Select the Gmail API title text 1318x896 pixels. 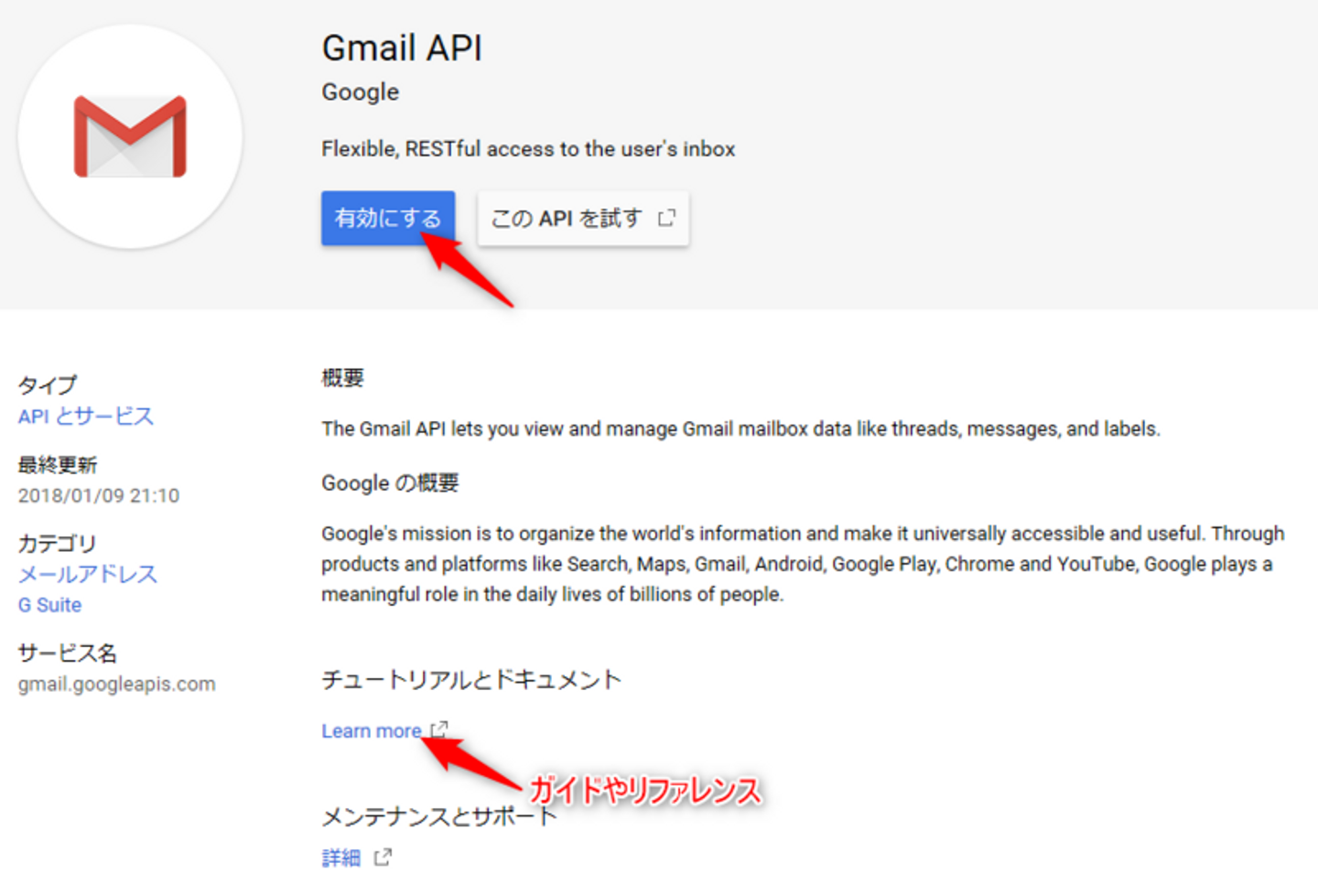click(x=402, y=48)
